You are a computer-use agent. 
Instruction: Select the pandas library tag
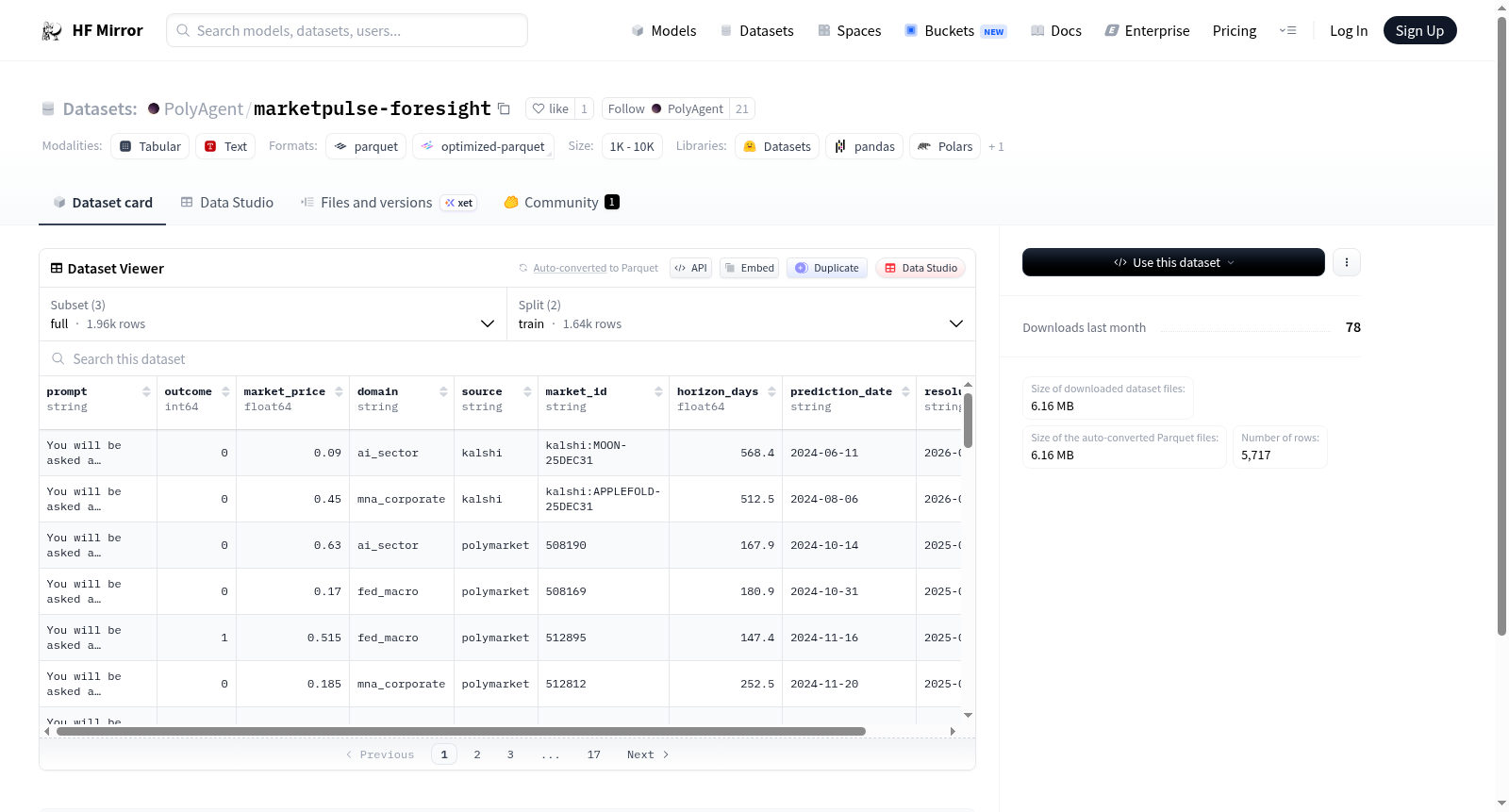click(864, 147)
